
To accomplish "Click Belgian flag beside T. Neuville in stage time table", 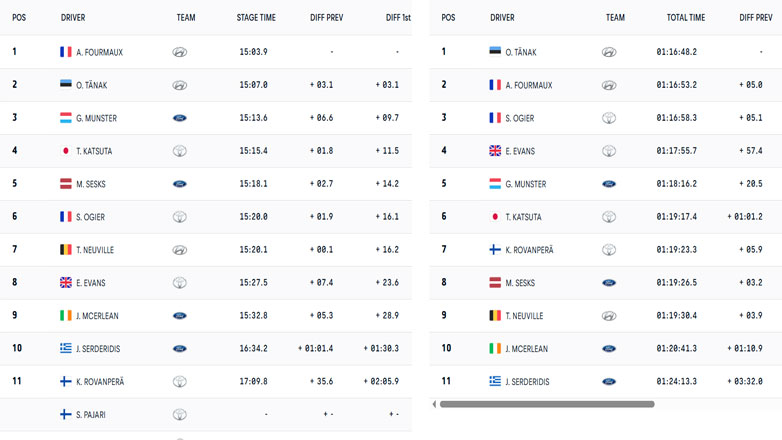I will click(x=66, y=250).
